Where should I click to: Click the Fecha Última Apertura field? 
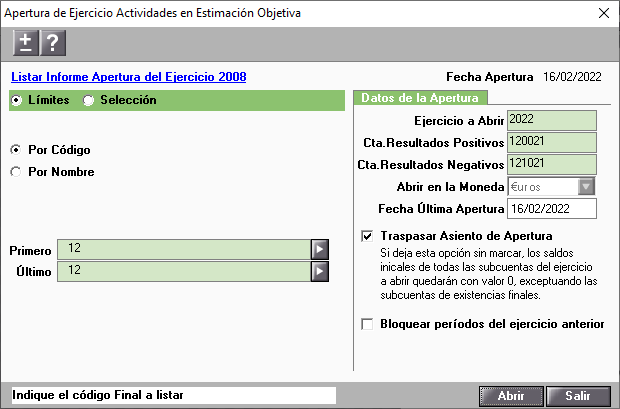pos(552,208)
